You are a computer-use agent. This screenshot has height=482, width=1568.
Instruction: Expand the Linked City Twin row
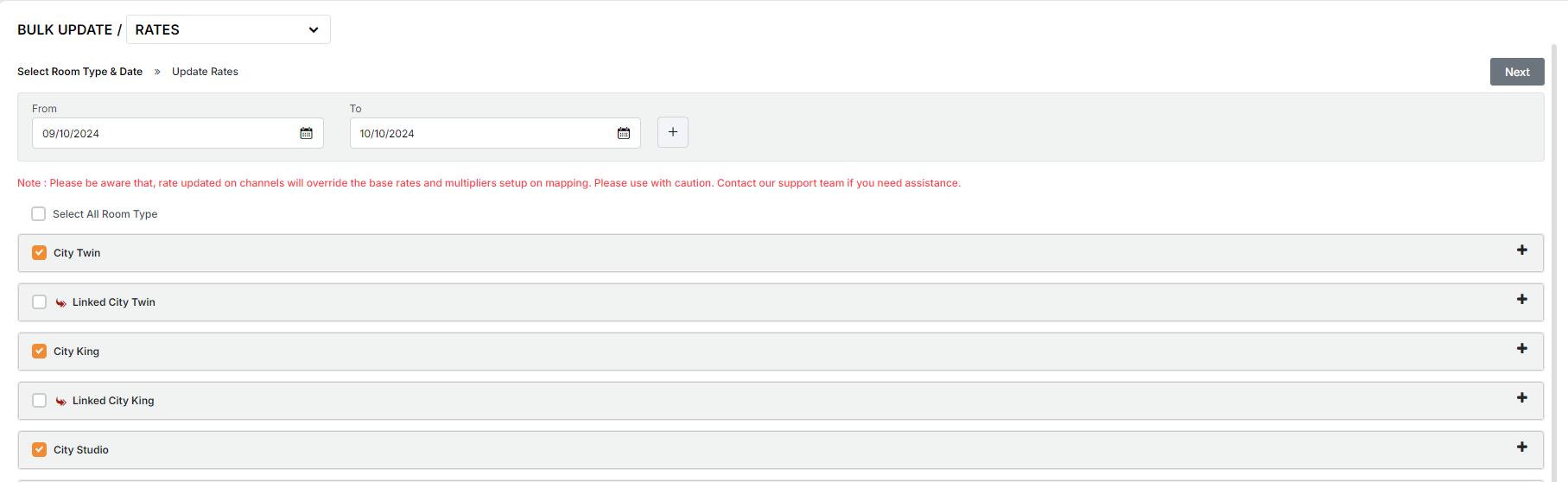1521,300
